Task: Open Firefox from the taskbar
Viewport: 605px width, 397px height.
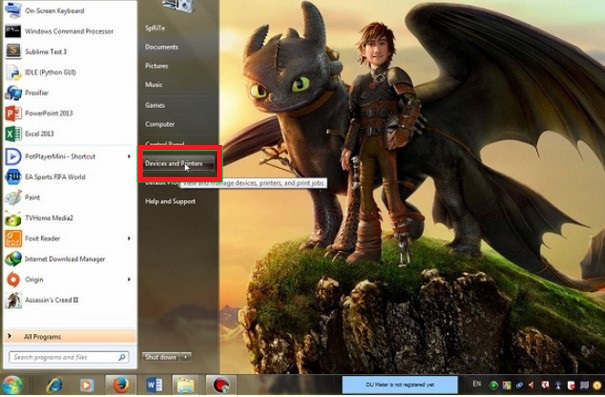Action: pyautogui.click(x=121, y=385)
